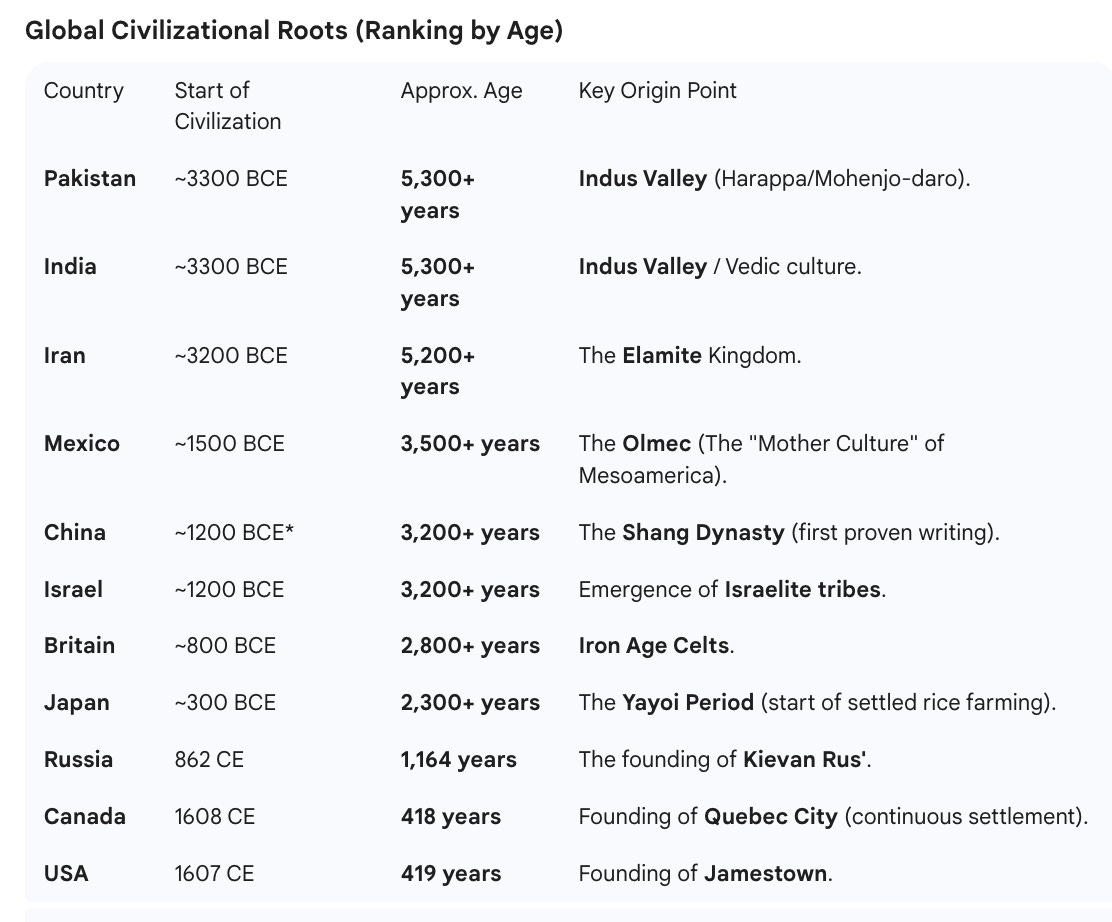1112x922 pixels.
Task: Select the 'India' country cell
Action: click(x=70, y=267)
